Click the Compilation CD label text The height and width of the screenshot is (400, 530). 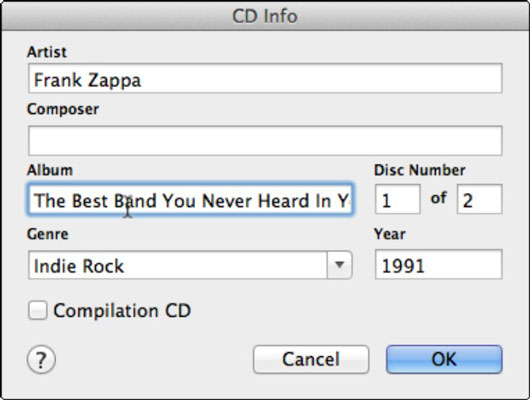pos(122,310)
